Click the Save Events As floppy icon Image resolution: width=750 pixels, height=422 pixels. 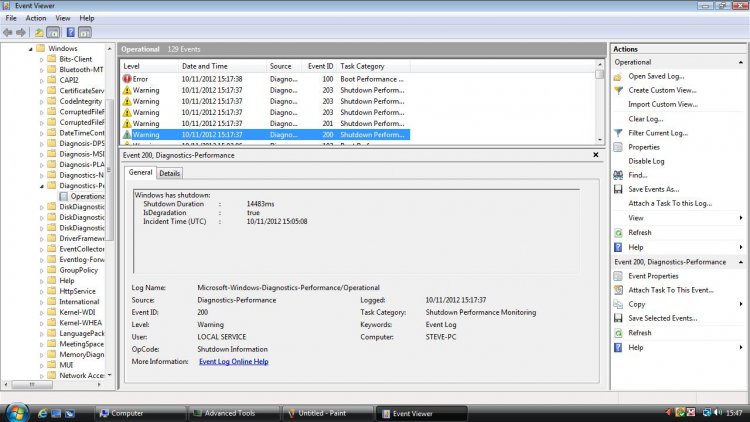618,189
